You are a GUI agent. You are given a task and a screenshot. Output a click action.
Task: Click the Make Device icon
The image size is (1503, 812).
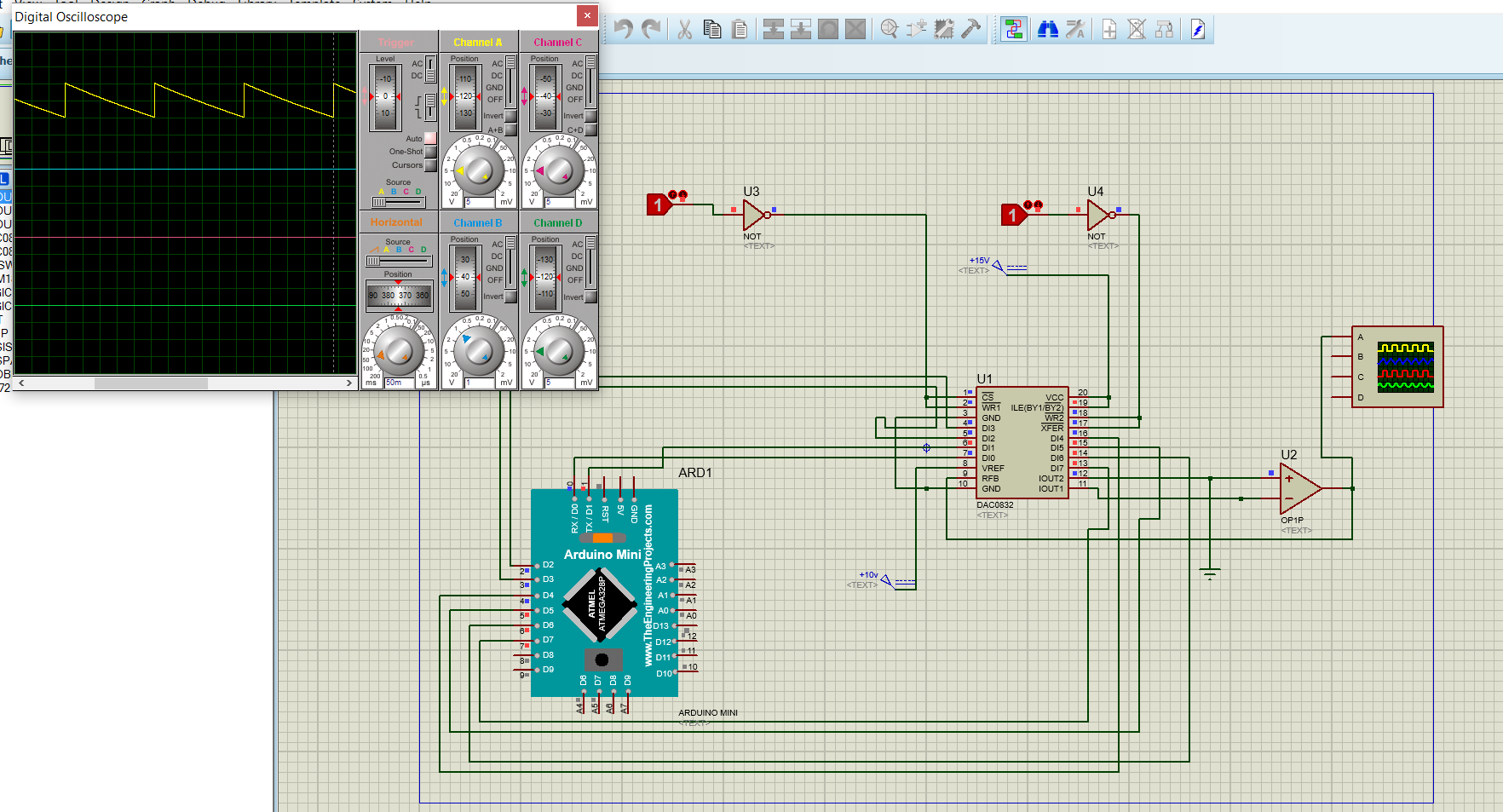917,30
